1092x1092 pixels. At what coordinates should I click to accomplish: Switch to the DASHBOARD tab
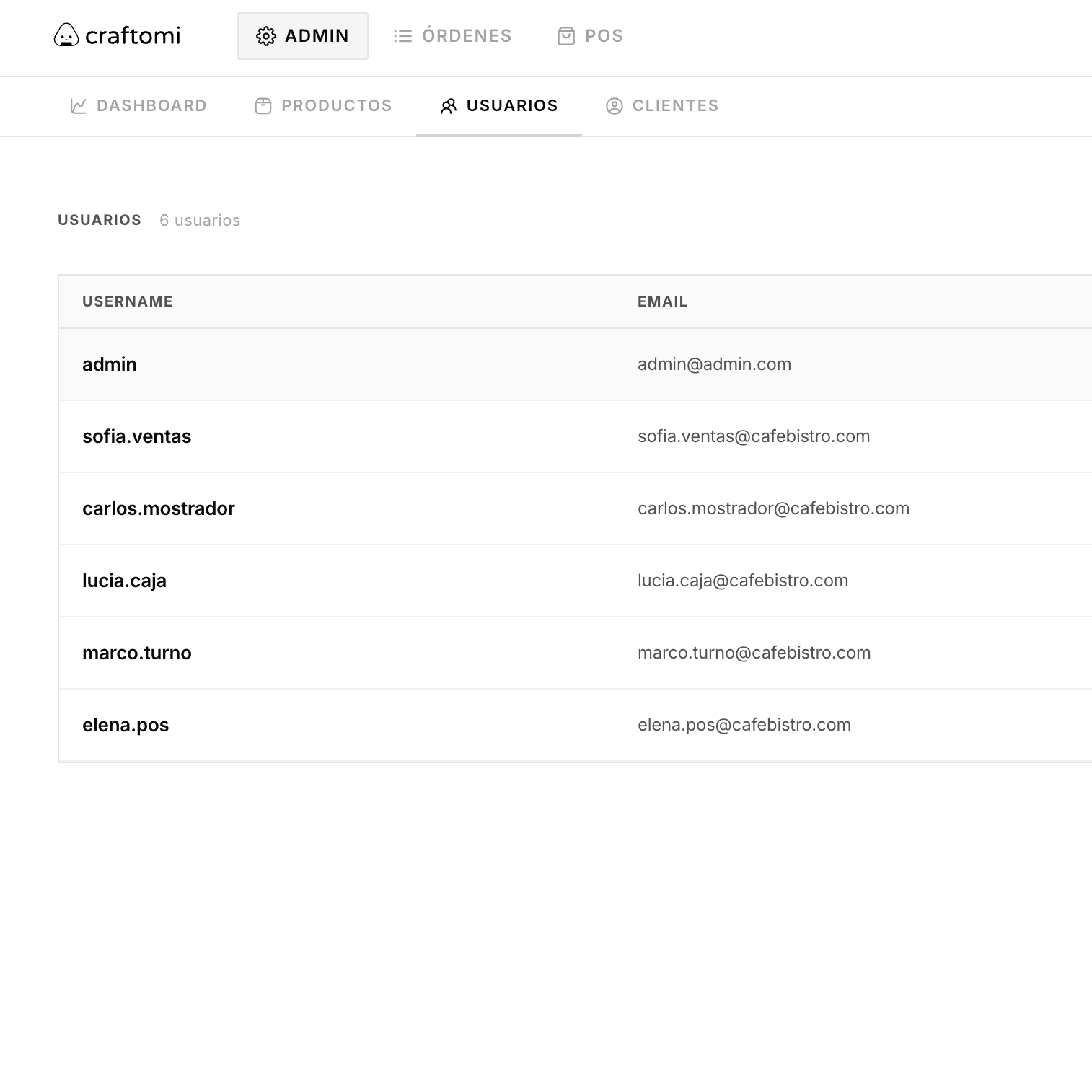138,106
